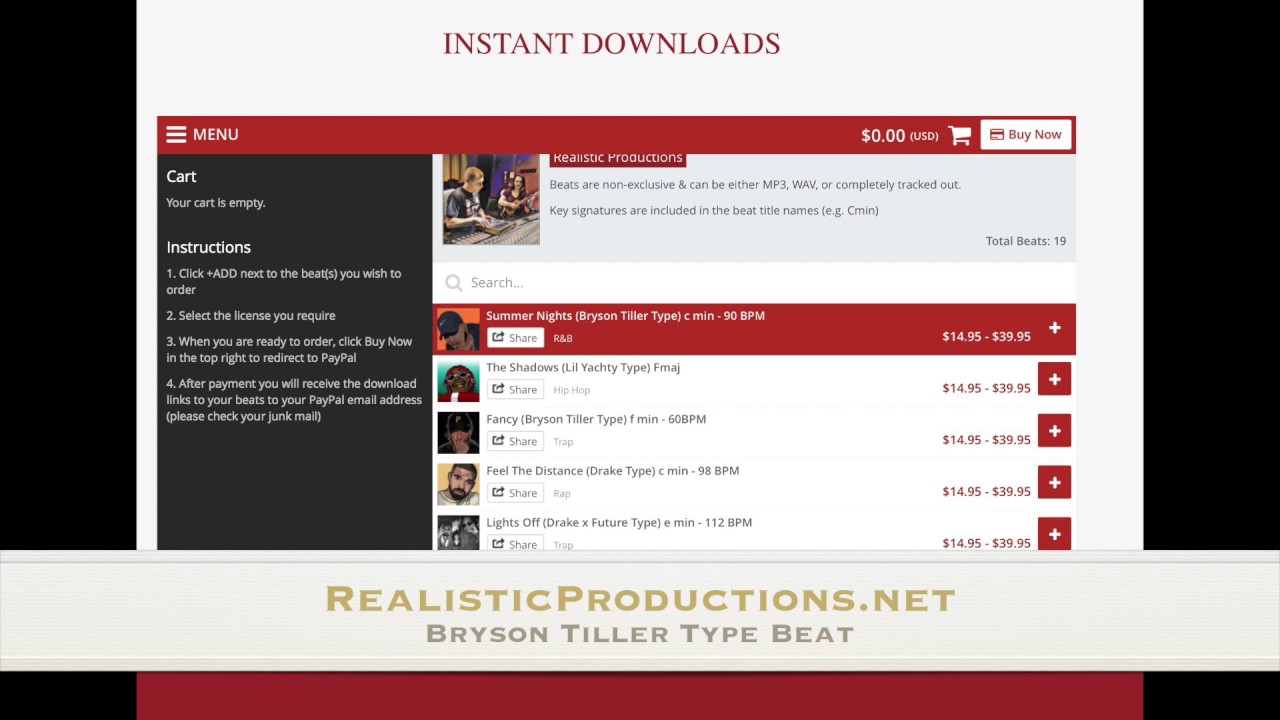Share the Lights Off beat
The height and width of the screenshot is (720, 1280).
point(515,543)
